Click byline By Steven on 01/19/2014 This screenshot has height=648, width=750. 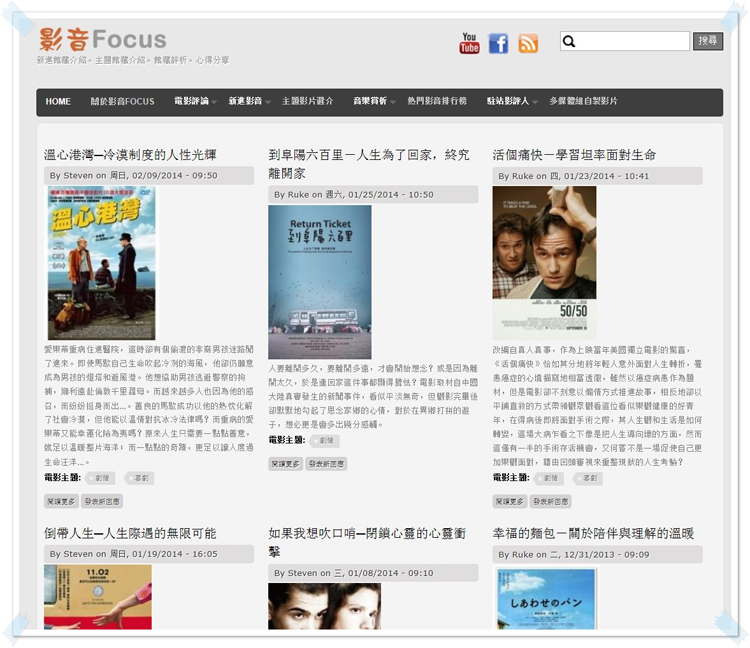(x=149, y=554)
